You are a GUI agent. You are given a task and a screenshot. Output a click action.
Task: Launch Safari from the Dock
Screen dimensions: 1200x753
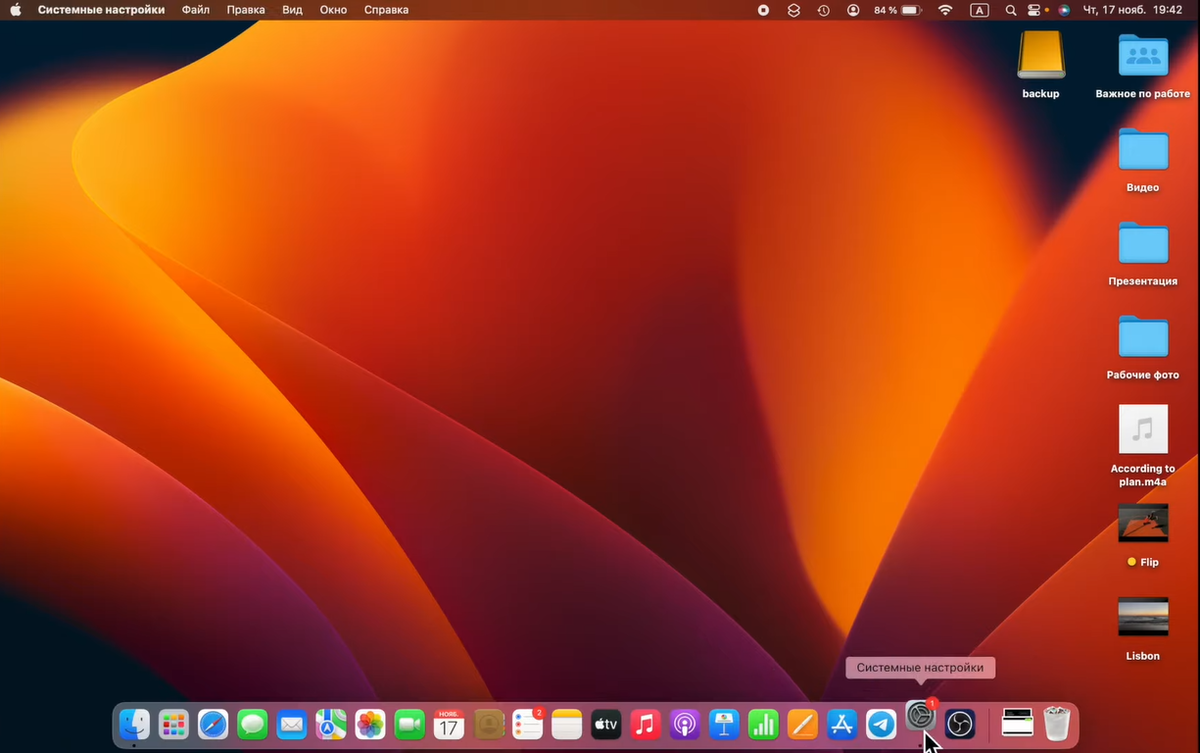click(x=213, y=724)
